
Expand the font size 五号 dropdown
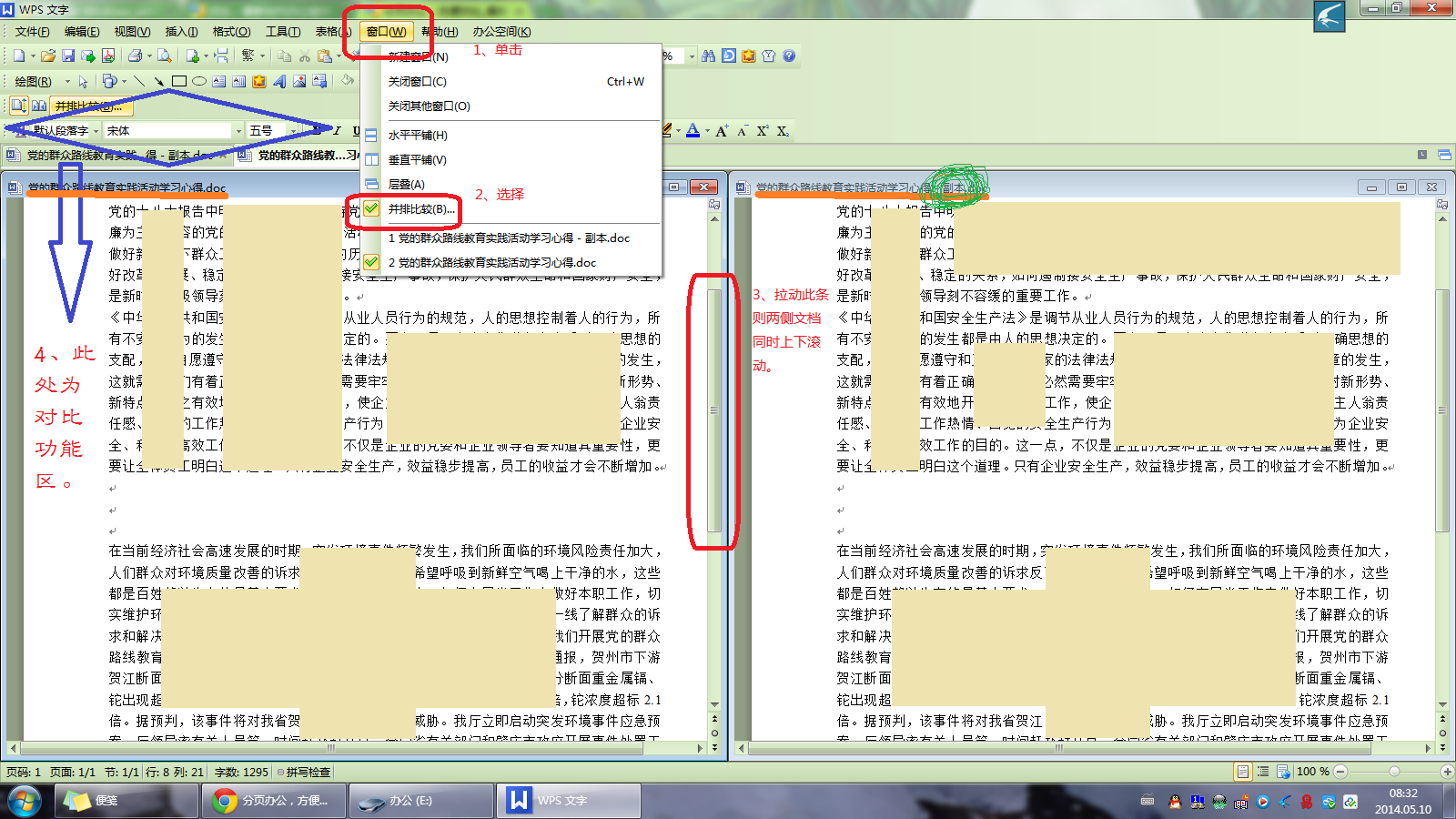(x=293, y=131)
